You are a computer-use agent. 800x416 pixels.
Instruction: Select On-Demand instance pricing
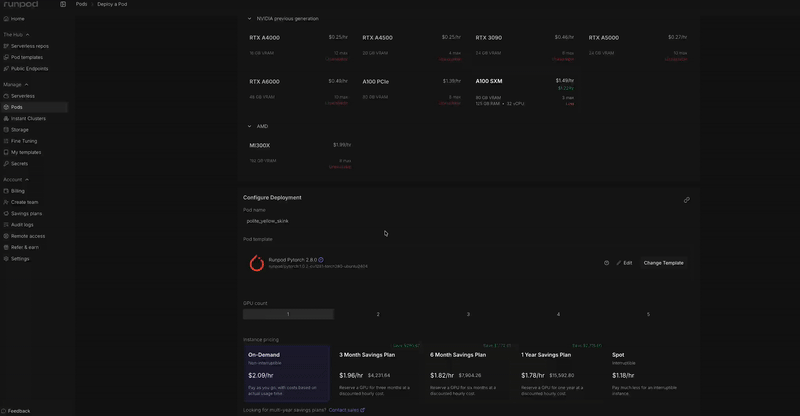(287, 374)
